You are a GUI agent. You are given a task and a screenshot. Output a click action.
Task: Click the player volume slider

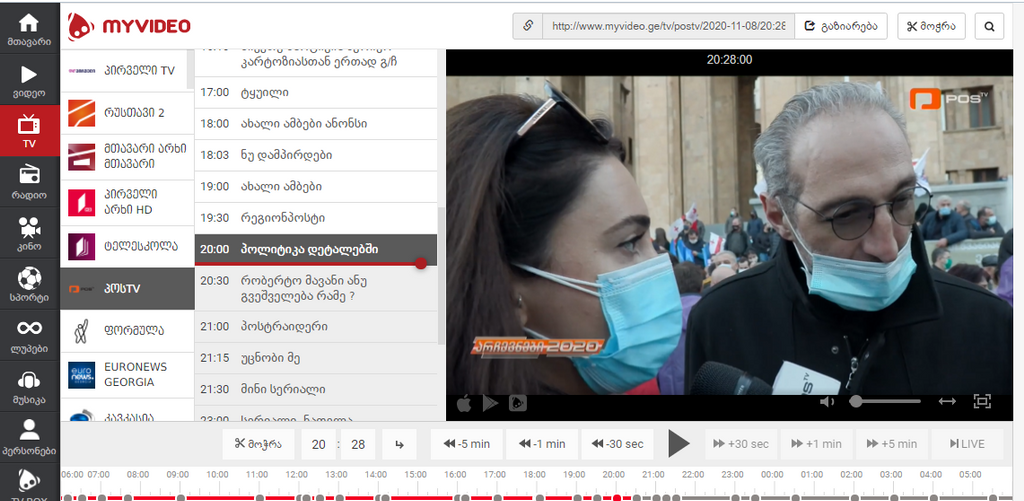point(886,402)
